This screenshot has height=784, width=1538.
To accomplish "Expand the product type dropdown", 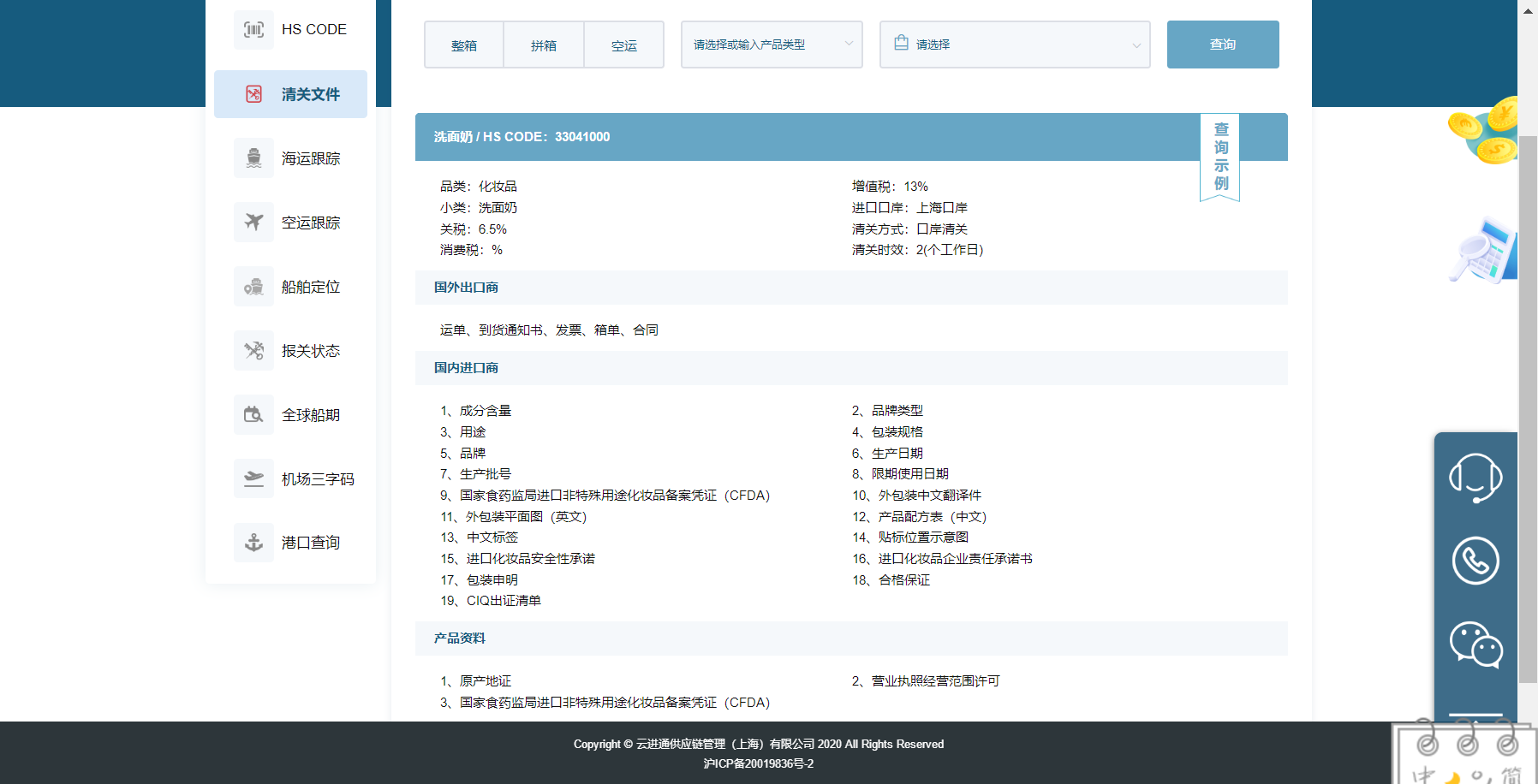I will tap(771, 45).
